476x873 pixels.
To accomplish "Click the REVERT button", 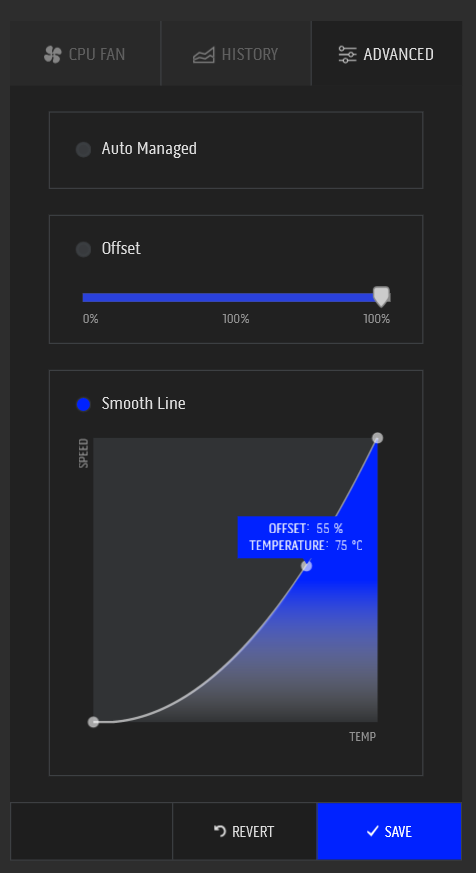I will [x=244, y=831].
